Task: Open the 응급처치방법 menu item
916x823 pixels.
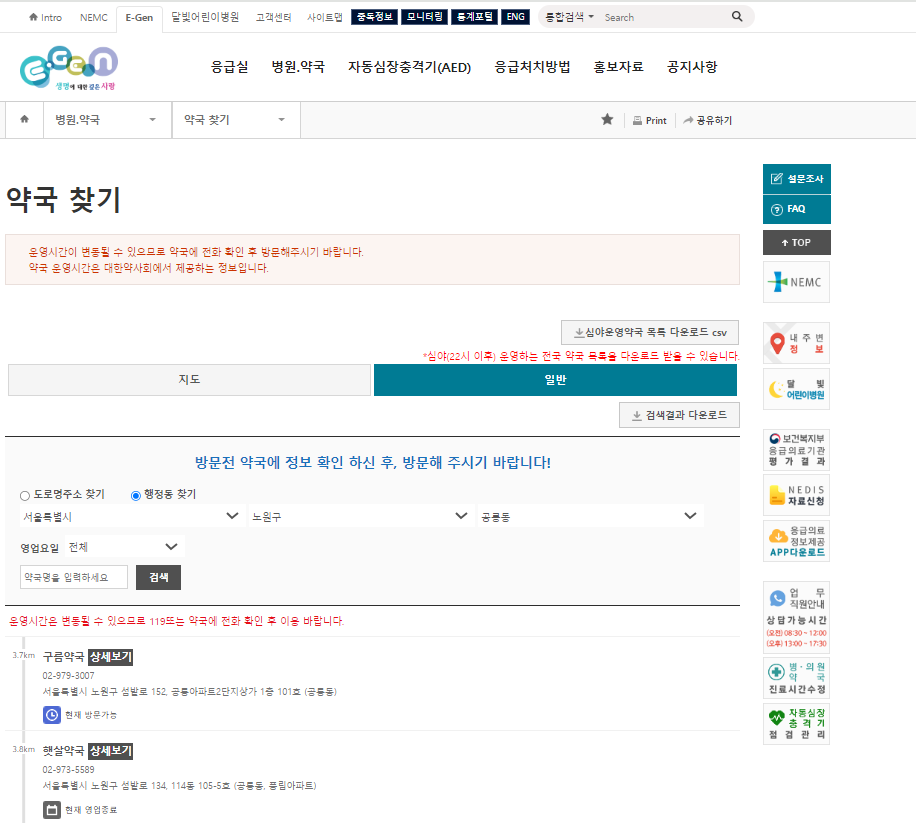Action: click(x=532, y=67)
